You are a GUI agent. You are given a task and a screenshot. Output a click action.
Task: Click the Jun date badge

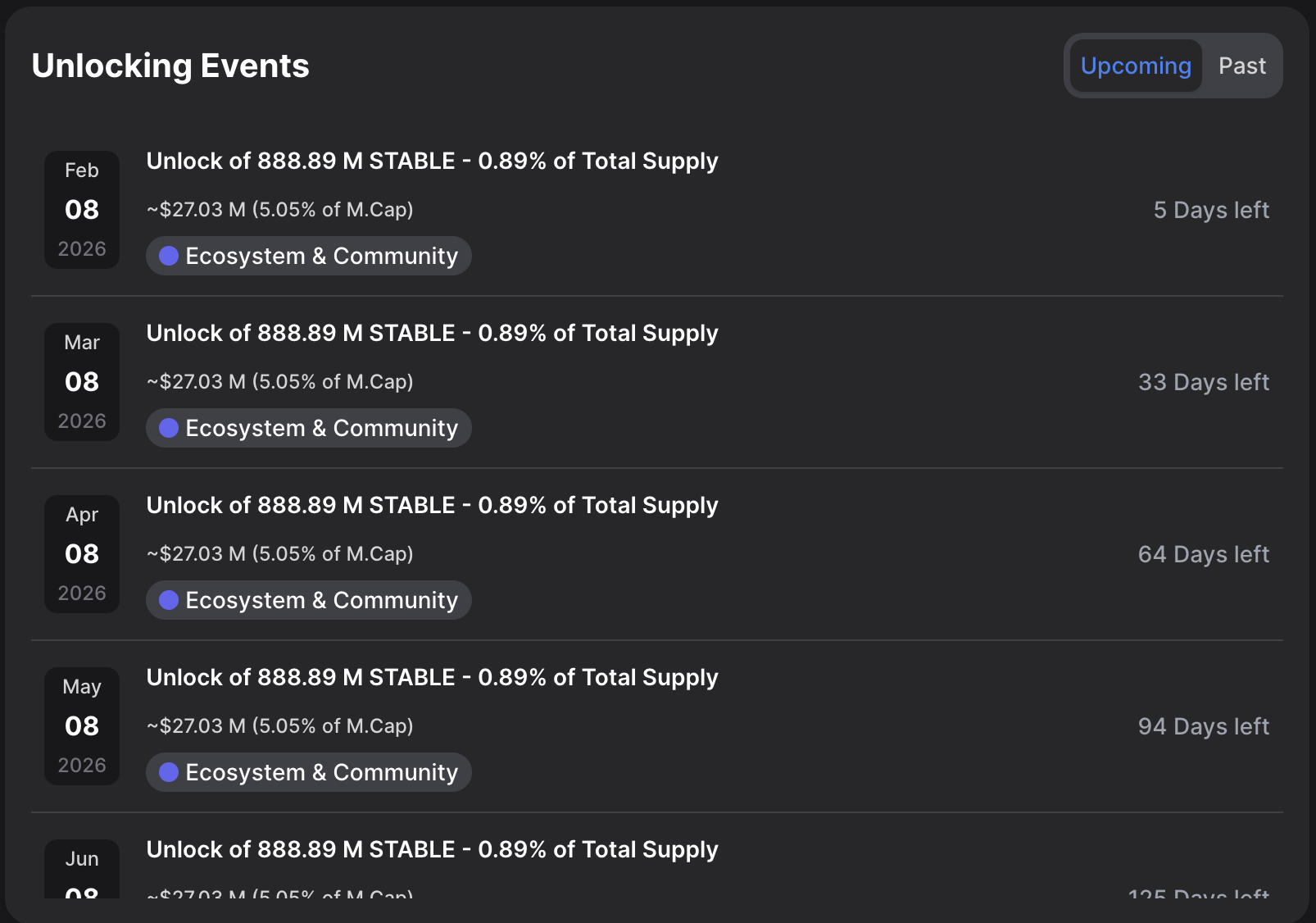[x=82, y=869]
